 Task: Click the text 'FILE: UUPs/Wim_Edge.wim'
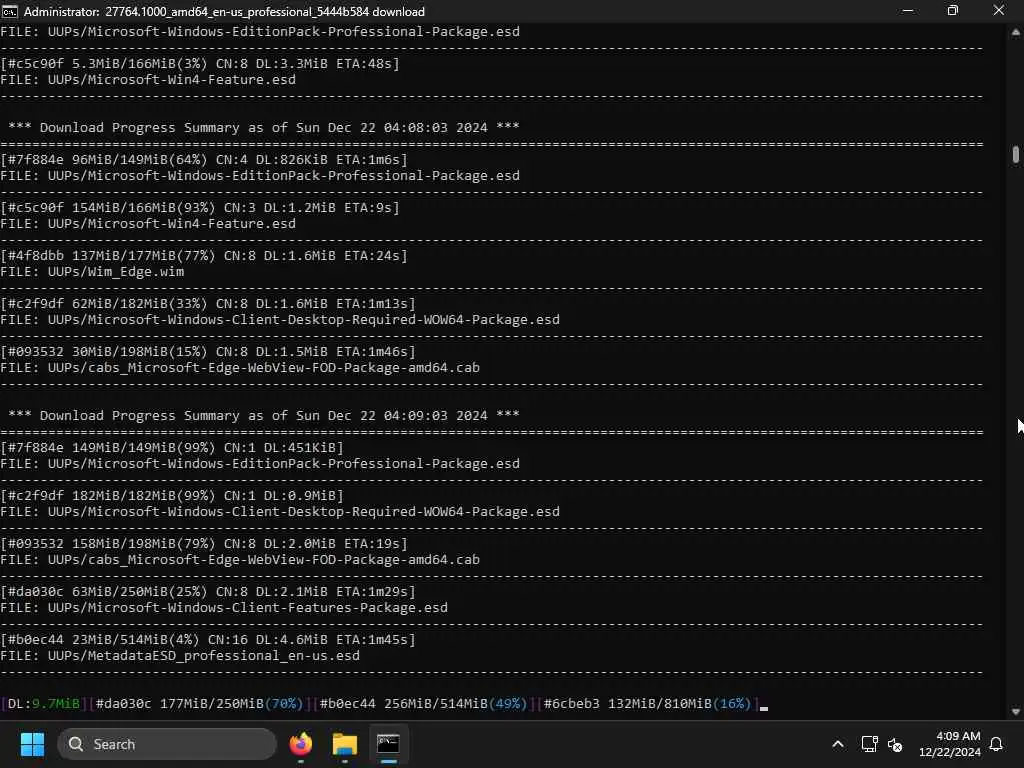pyautogui.click(x=92, y=272)
